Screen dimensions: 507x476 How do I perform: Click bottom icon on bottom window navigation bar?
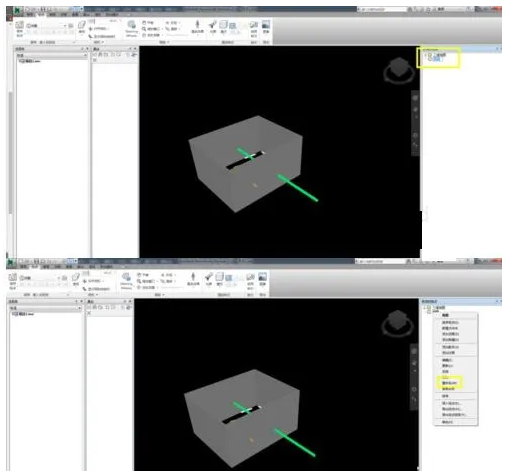click(414, 400)
